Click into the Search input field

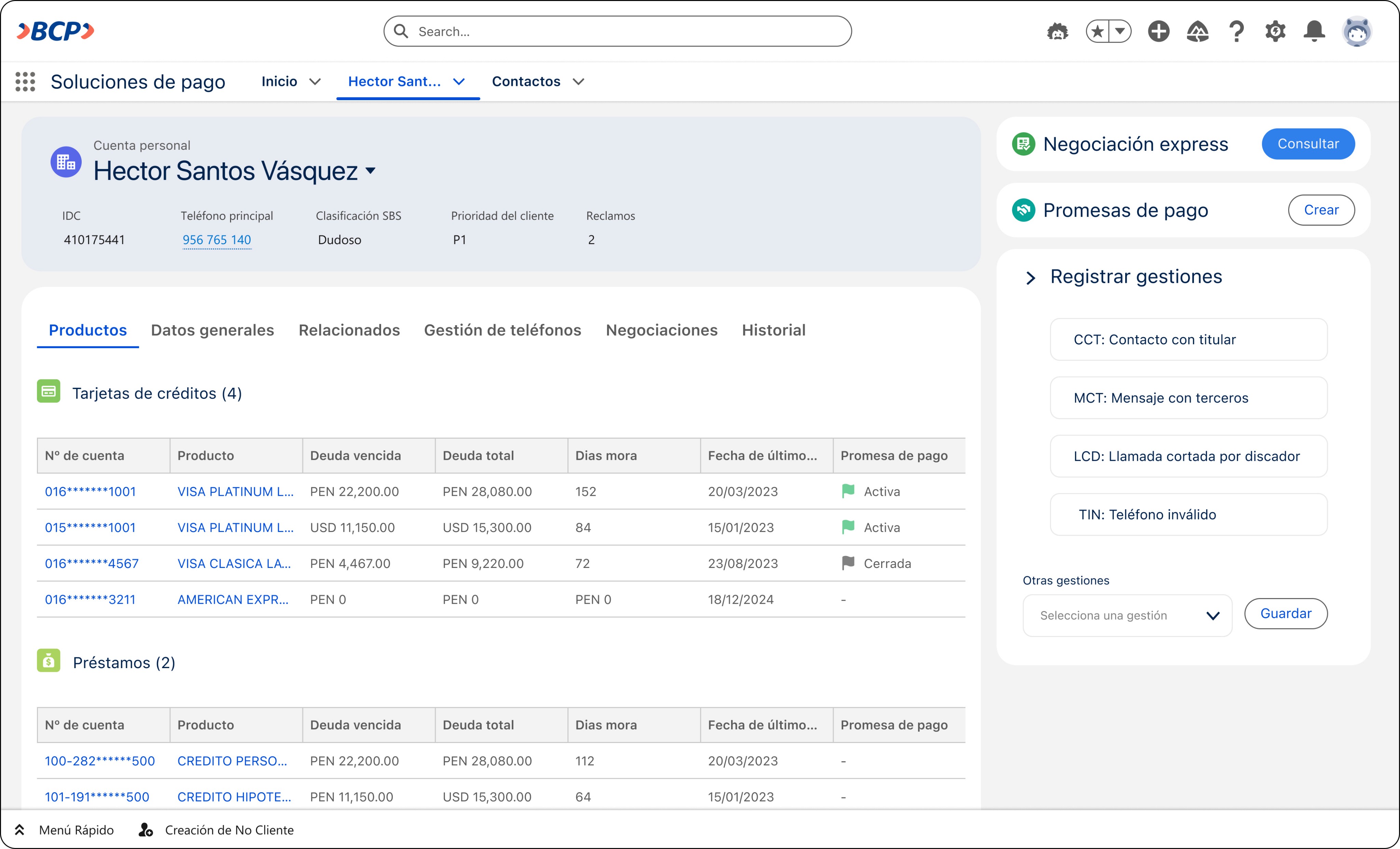[x=625, y=31]
